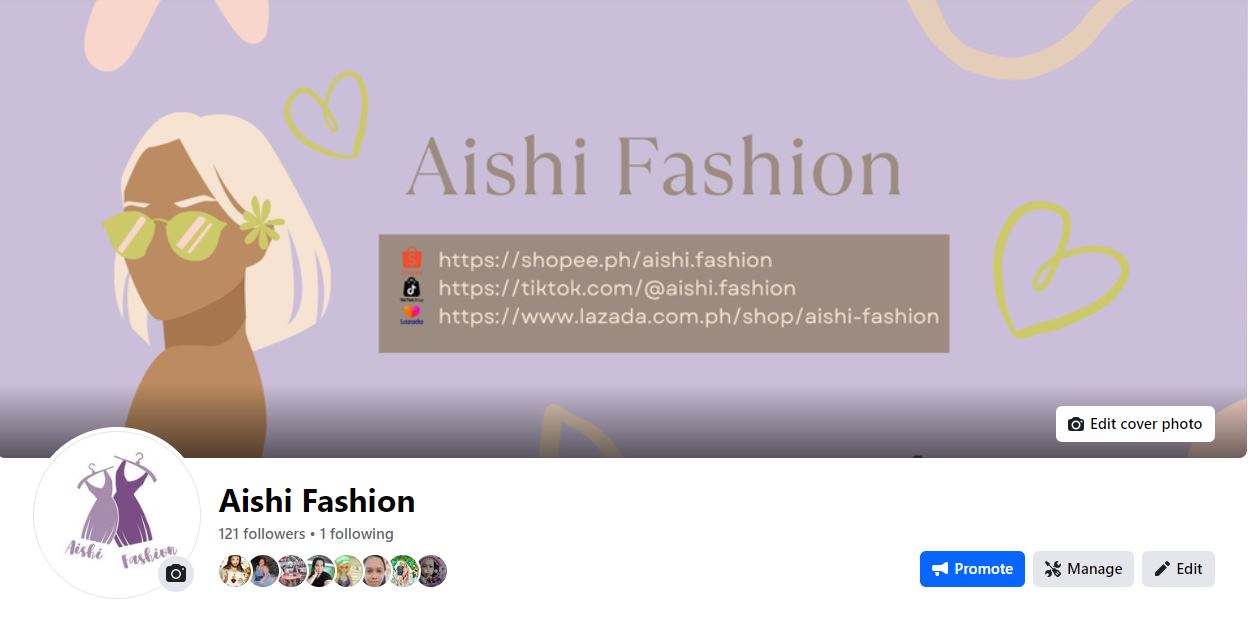Open the 121 followers list
Viewport: 1248px width, 618px height.
(x=262, y=534)
